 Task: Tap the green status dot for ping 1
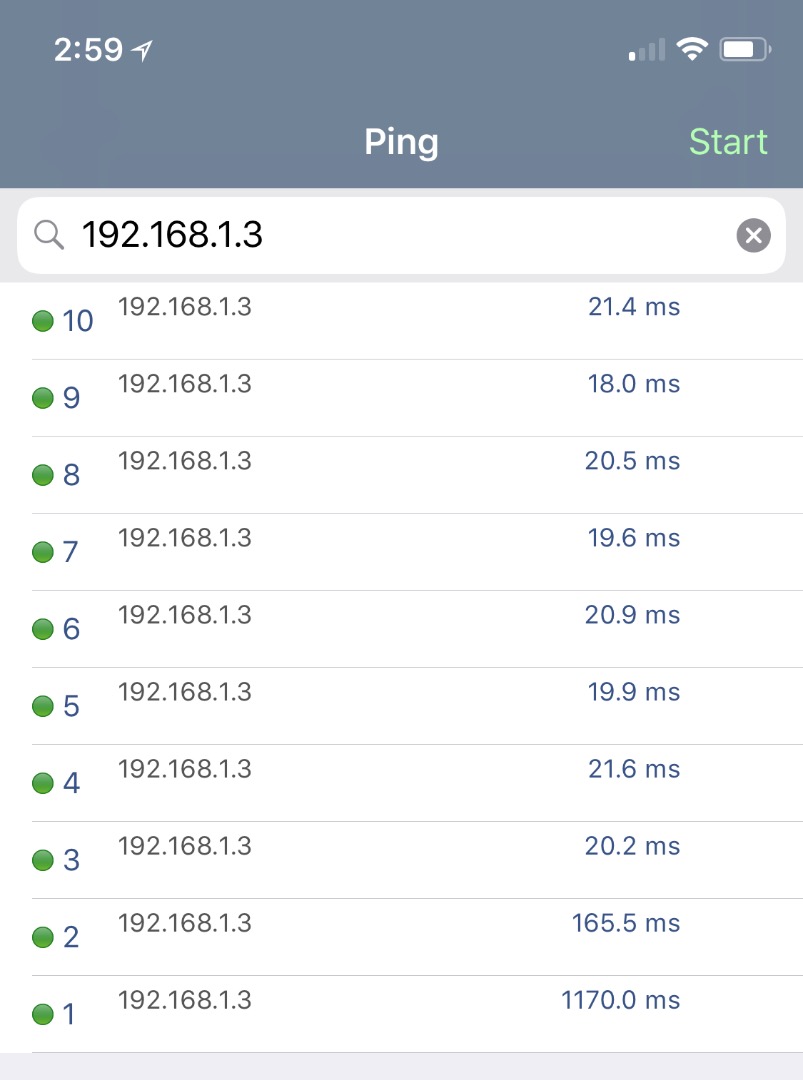pyautogui.click(x=43, y=1015)
